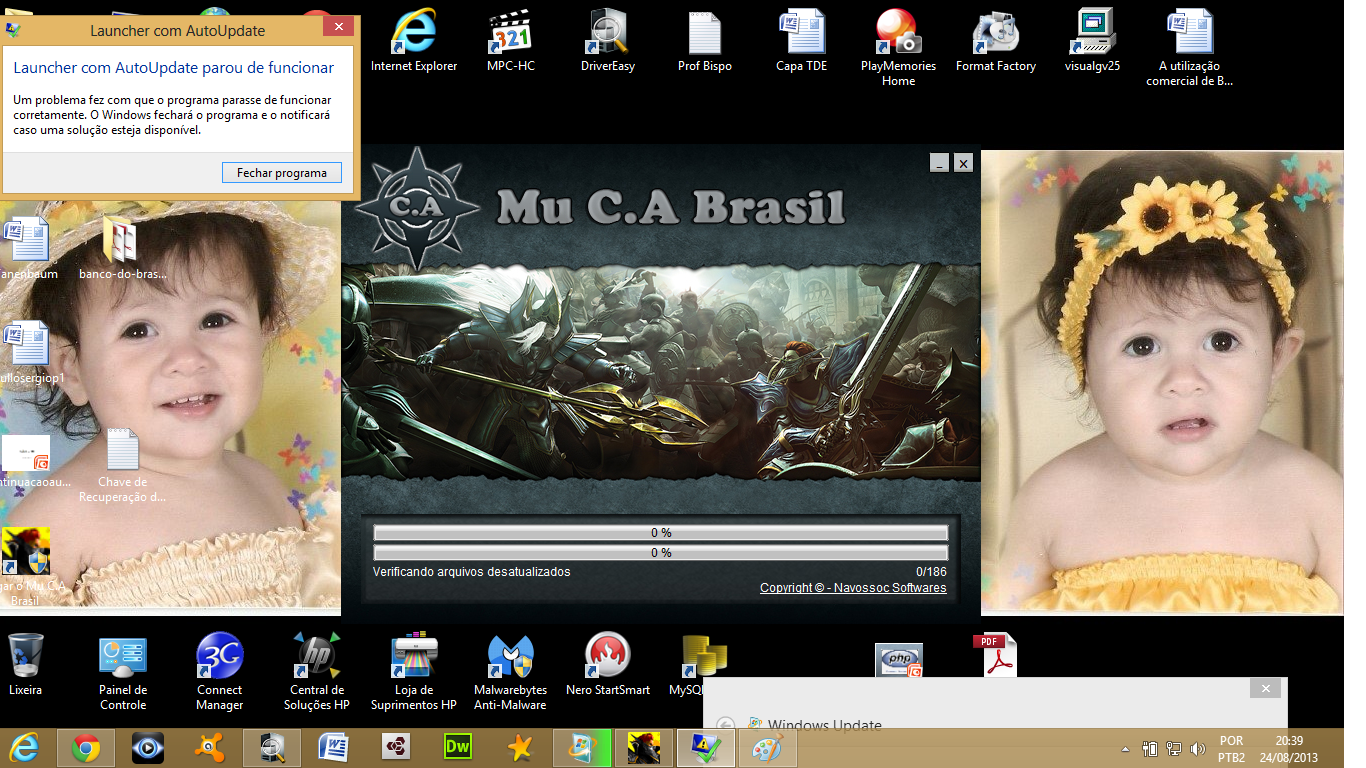Click the volume speaker tray icon
The height and width of the screenshot is (768, 1366).
coord(1198,748)
